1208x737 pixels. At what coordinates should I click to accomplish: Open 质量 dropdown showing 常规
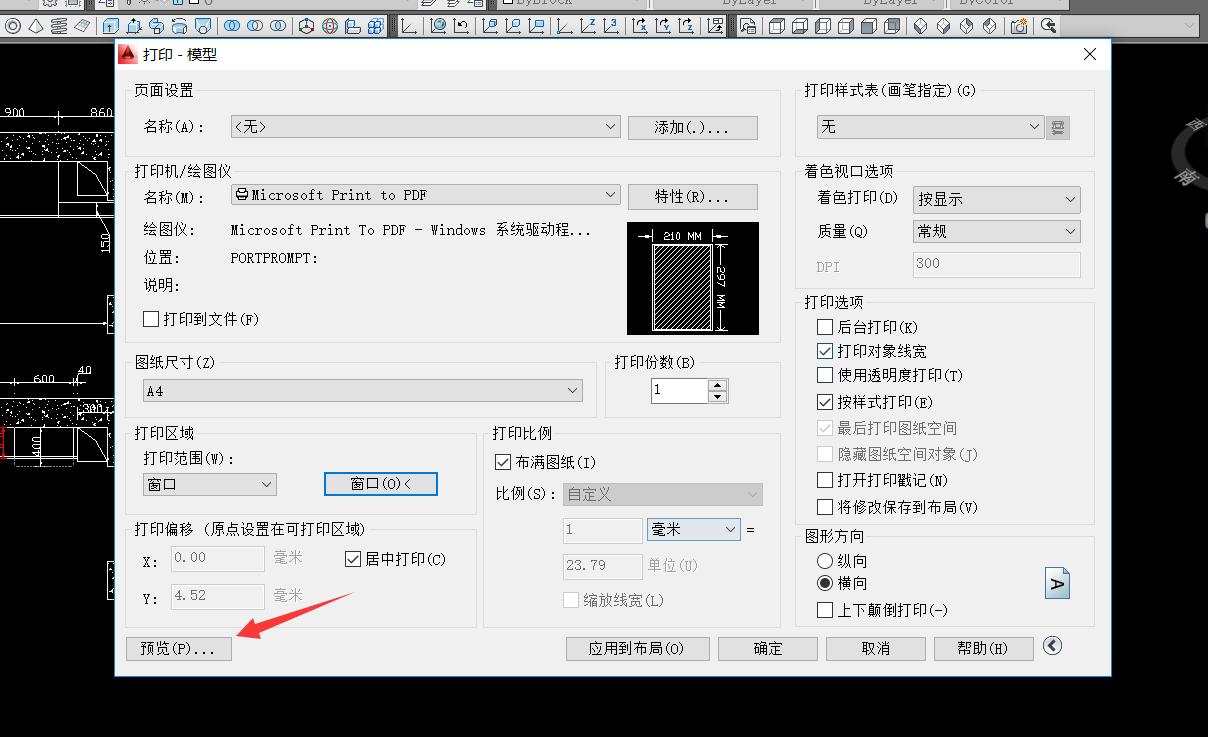[x=997, y=231]
